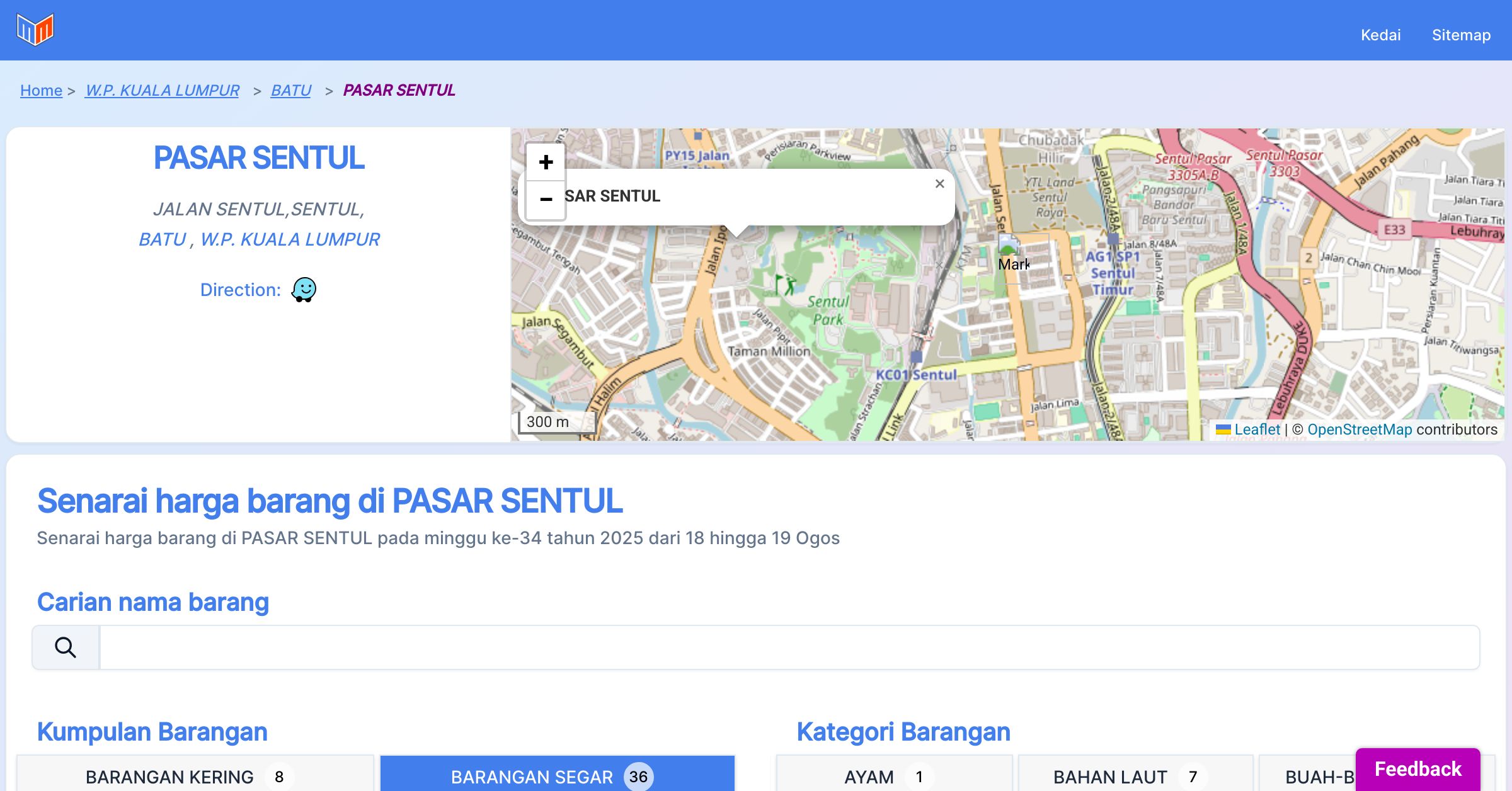Open W.P. KUALA LUMPUR breadcrumb
The image size is (1512, 791).
[163, 90]
